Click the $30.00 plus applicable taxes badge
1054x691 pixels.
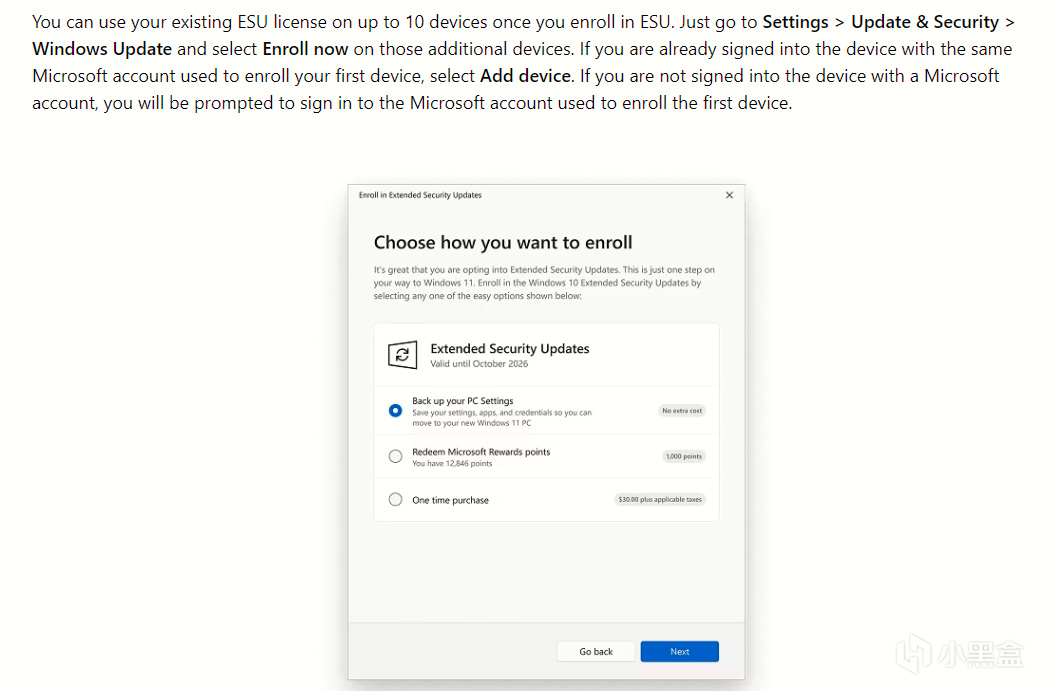660,499
